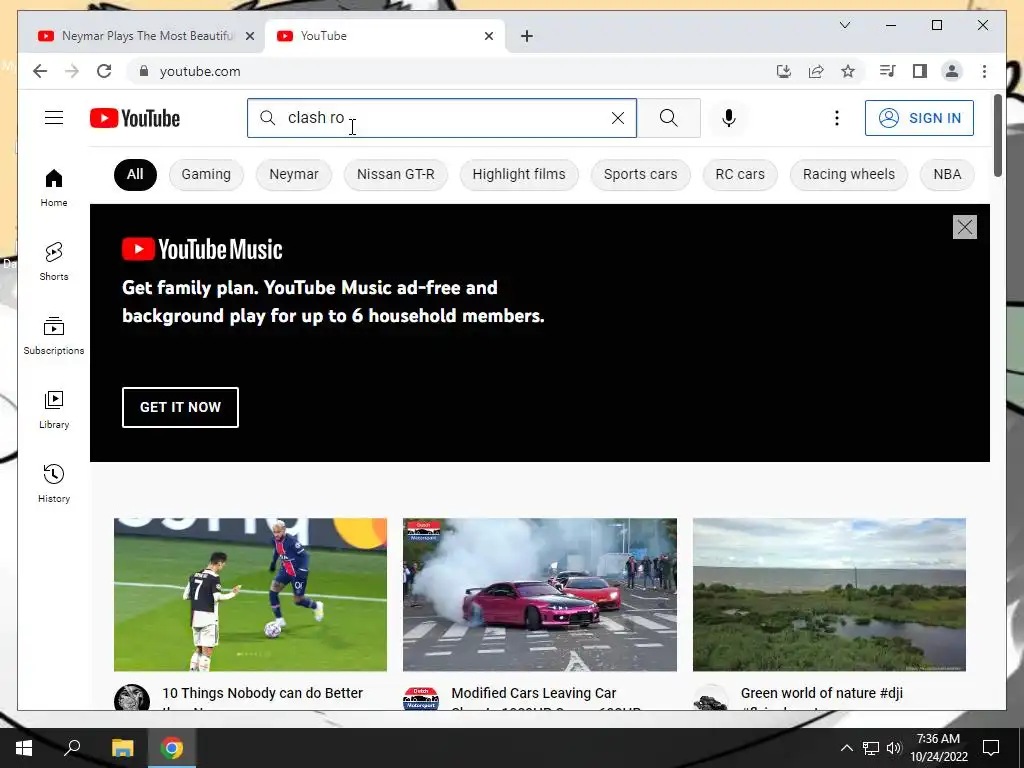Image resolution: width=1024 pixels, height=768 pixels.
Task: Open a new browser tab
Action: [527, 36]
